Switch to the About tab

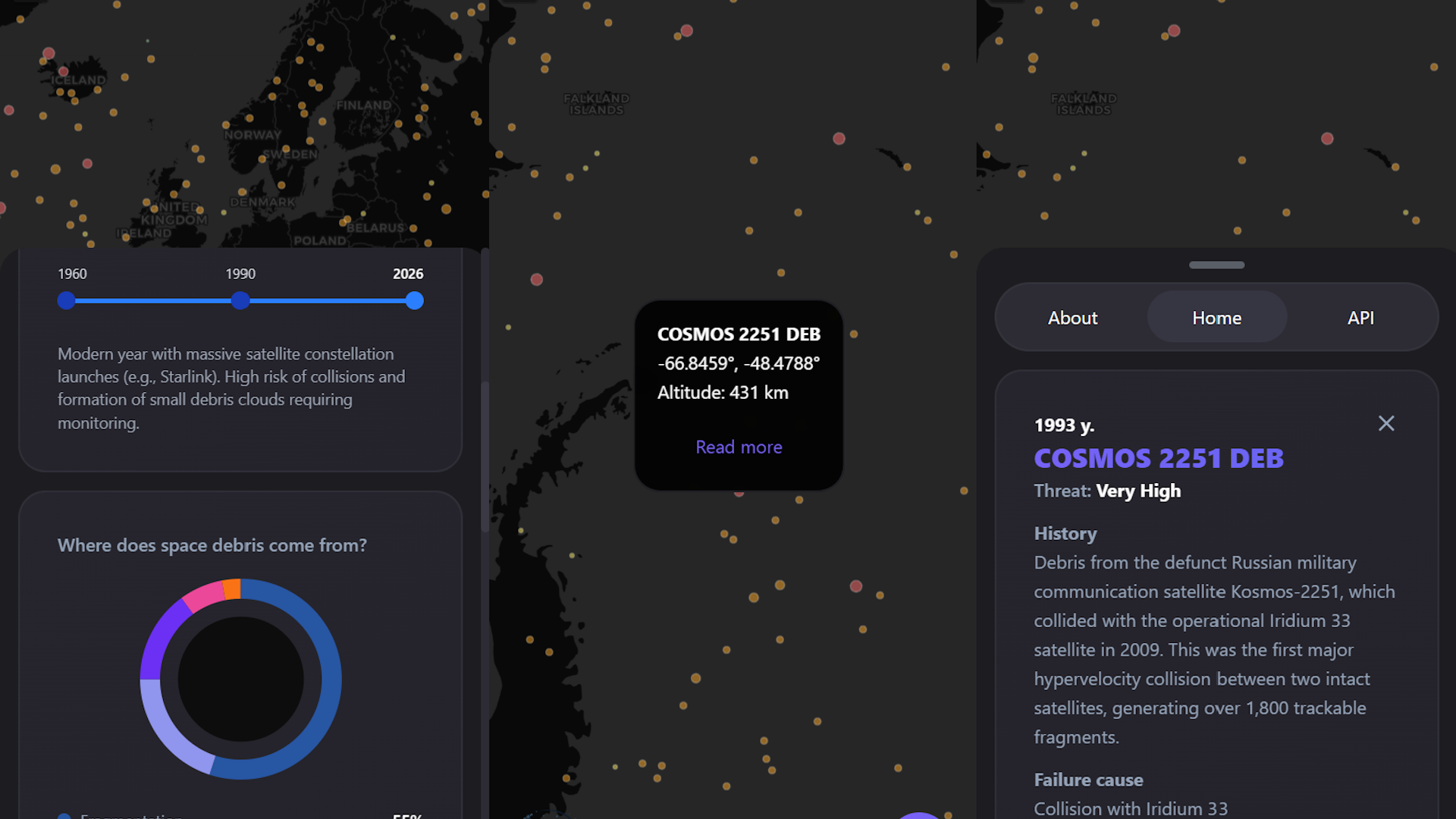coord(1072,318)
